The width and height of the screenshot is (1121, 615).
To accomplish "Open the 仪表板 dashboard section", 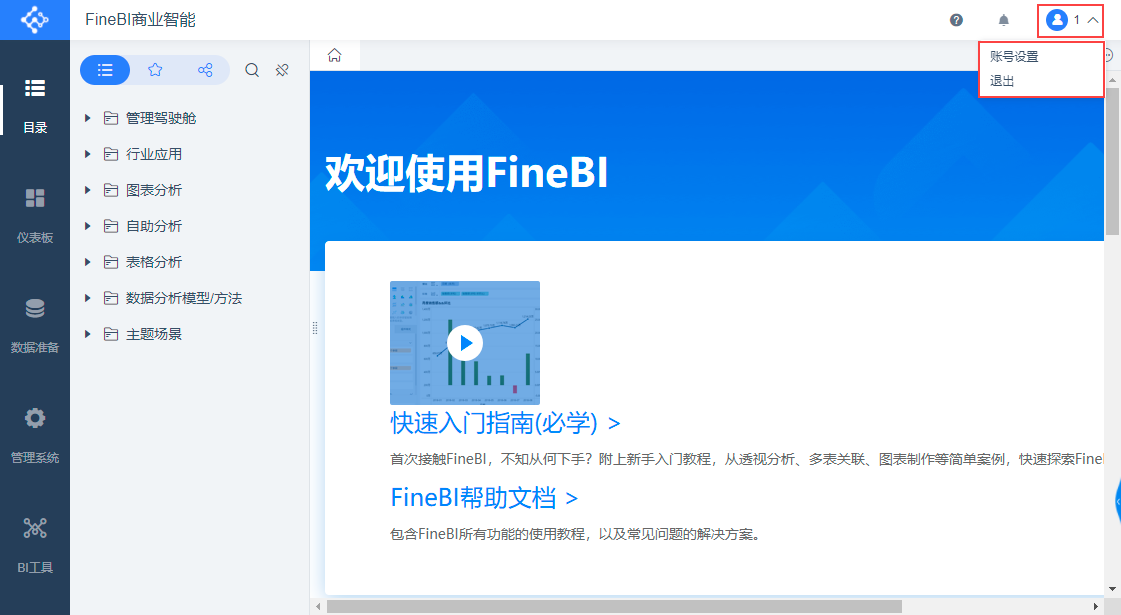I will click(35, 217).
